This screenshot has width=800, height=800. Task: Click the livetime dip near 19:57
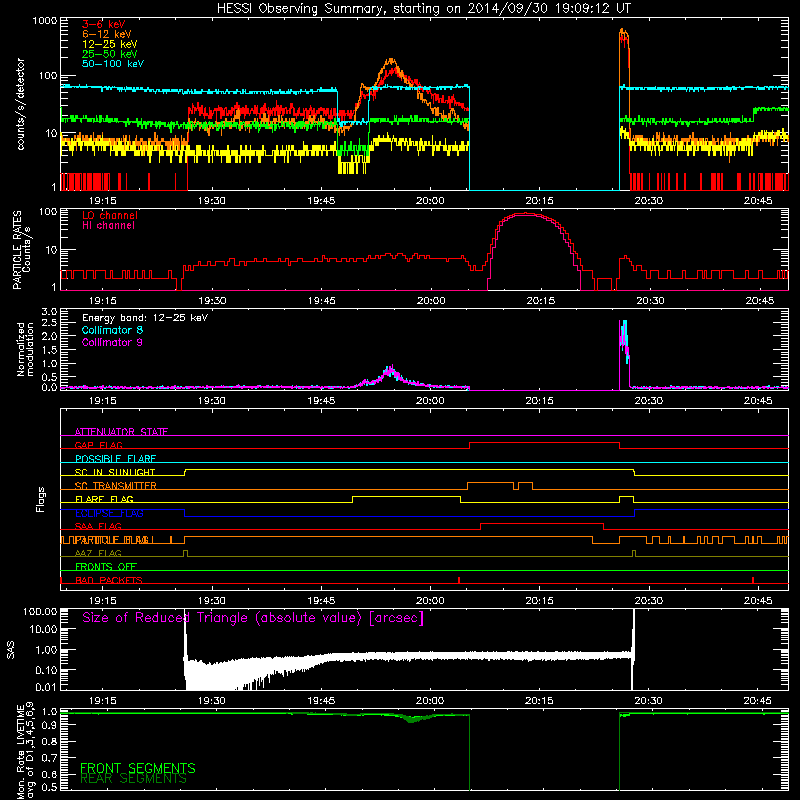coord(412,719)
